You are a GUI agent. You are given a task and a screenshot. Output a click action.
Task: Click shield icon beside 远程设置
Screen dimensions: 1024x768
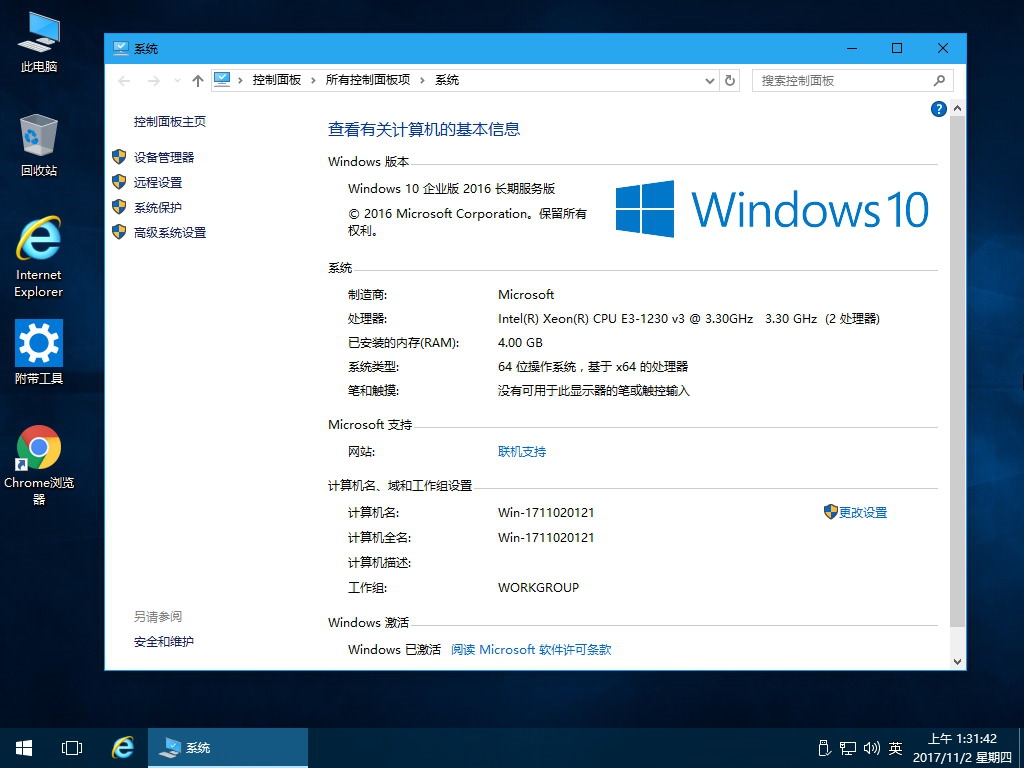[119, 182]
